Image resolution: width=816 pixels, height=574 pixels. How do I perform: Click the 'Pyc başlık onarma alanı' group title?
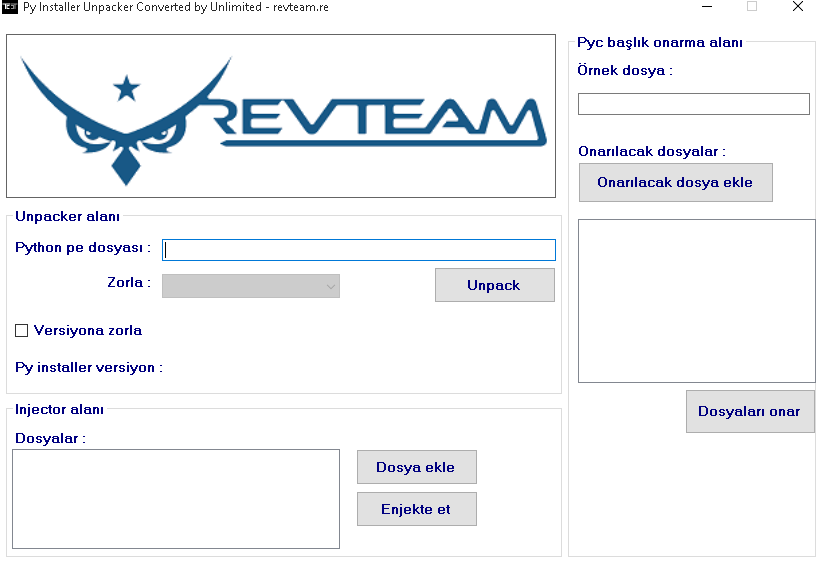tap(660, 43)
